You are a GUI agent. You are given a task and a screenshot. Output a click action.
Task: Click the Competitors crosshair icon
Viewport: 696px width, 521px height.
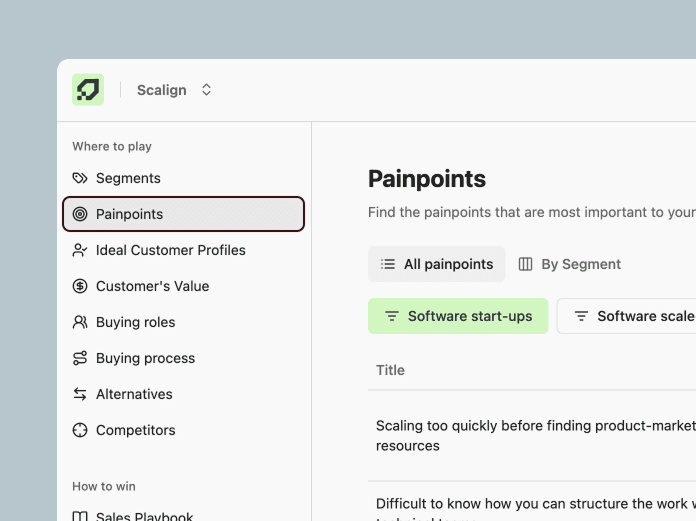(x=80, y=430)
